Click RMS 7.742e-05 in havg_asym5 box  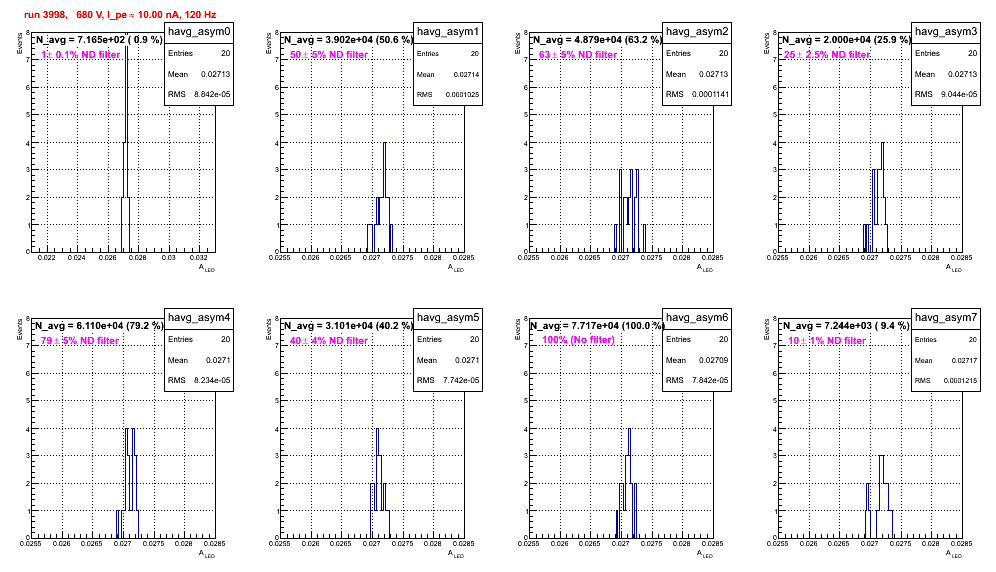(448, 380)
